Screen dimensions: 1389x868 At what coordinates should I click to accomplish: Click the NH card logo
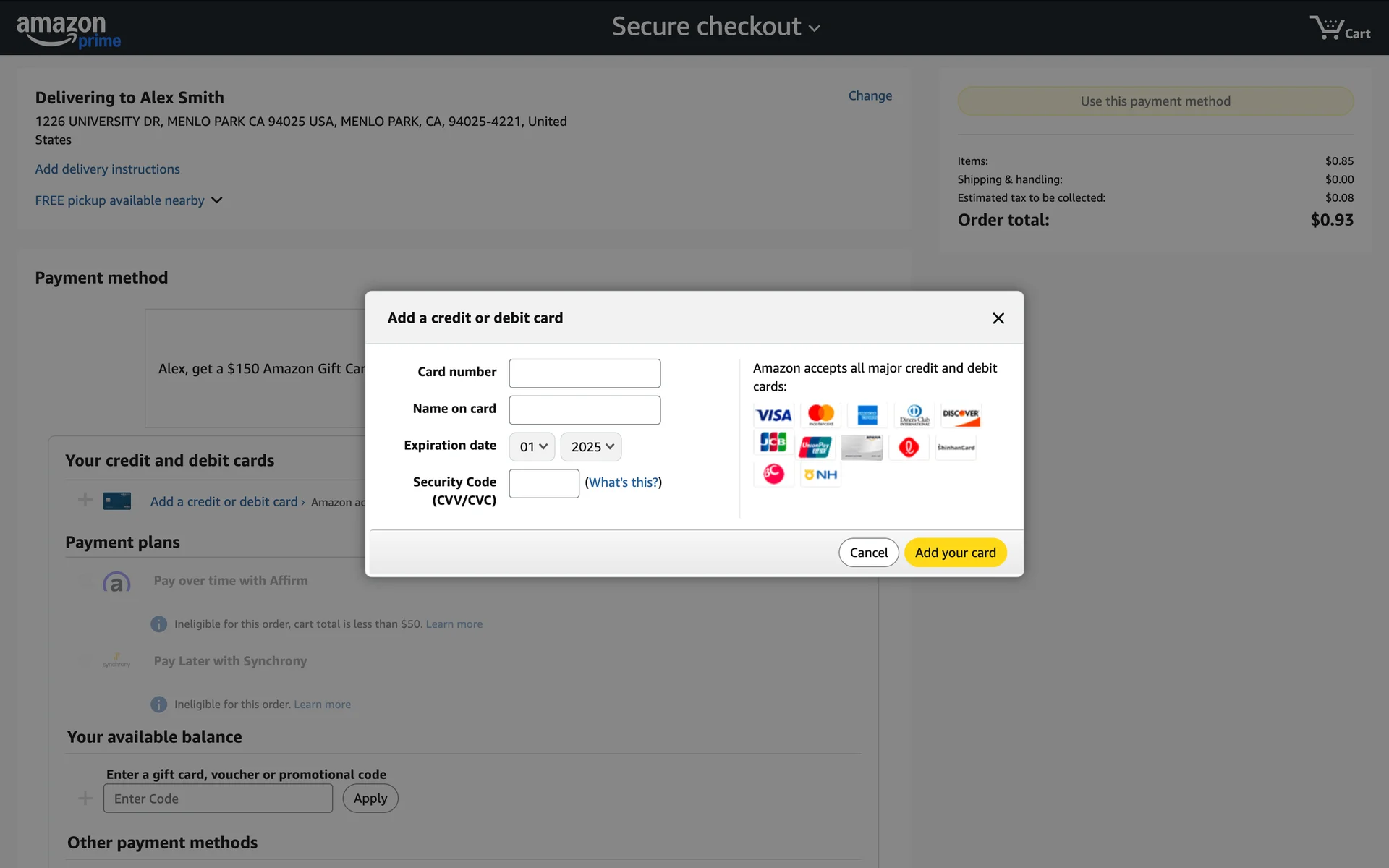coord(820,475)
